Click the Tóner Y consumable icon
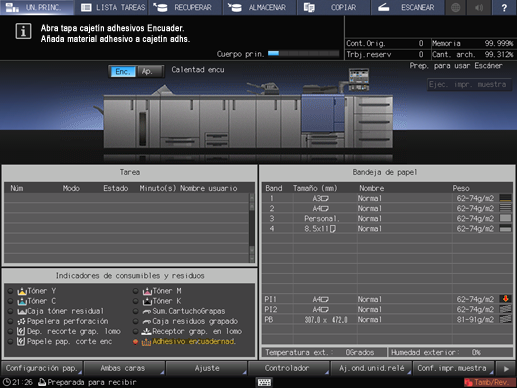 pos(22,291)
